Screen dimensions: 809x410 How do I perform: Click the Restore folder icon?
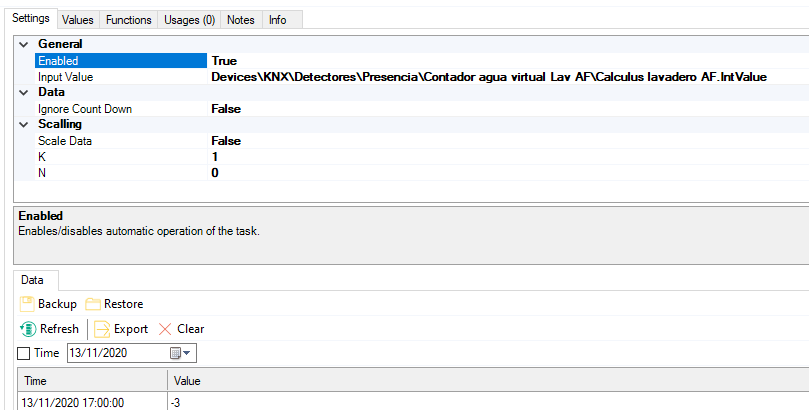pyautogui.click(x=93, y=304)
